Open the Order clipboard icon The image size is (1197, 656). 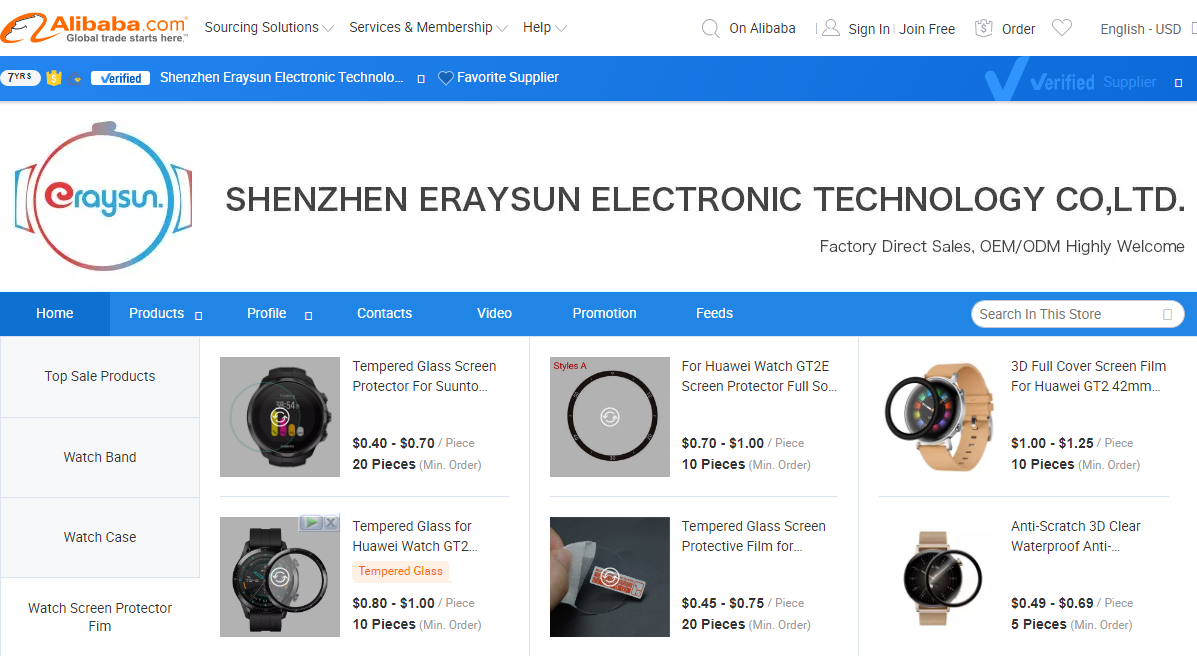pyautogui.click(x=984, y=28)
